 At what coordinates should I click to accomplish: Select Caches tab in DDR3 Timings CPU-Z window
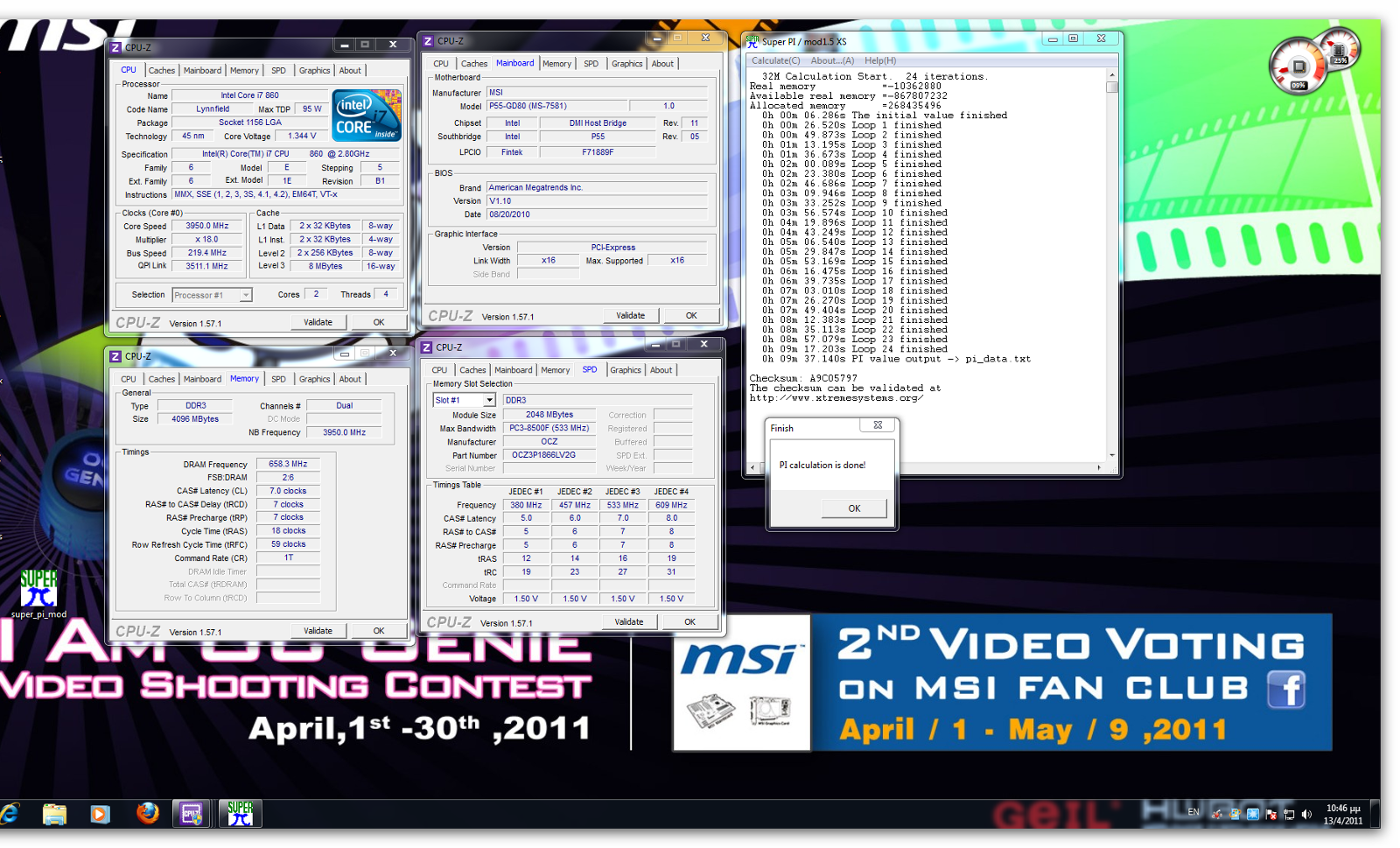click(162, 379)
